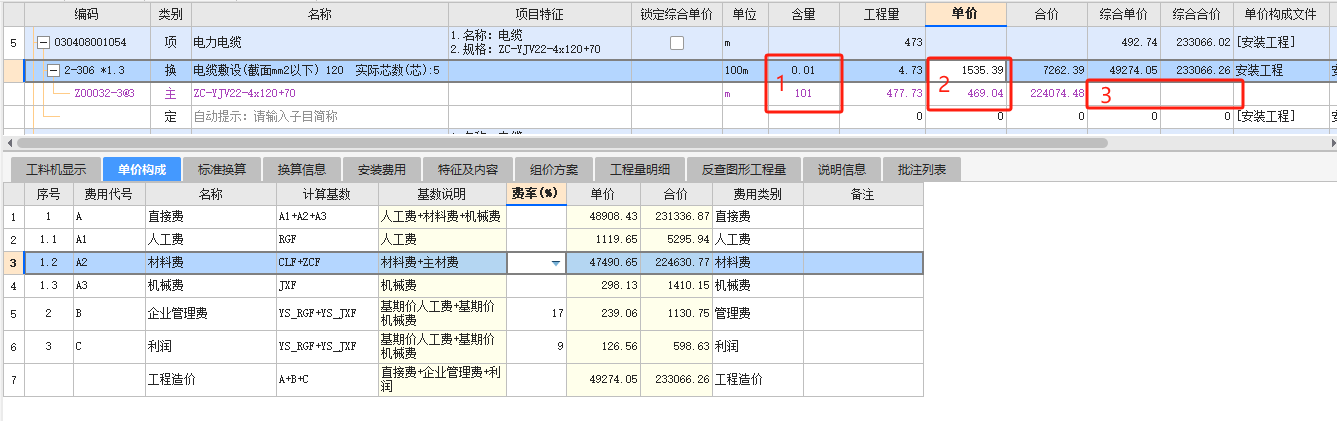Screen dimensions: 1337x421
Task: Click the CLF+ZCF 计算基数 cell
Action: click(x=327, y=263)
